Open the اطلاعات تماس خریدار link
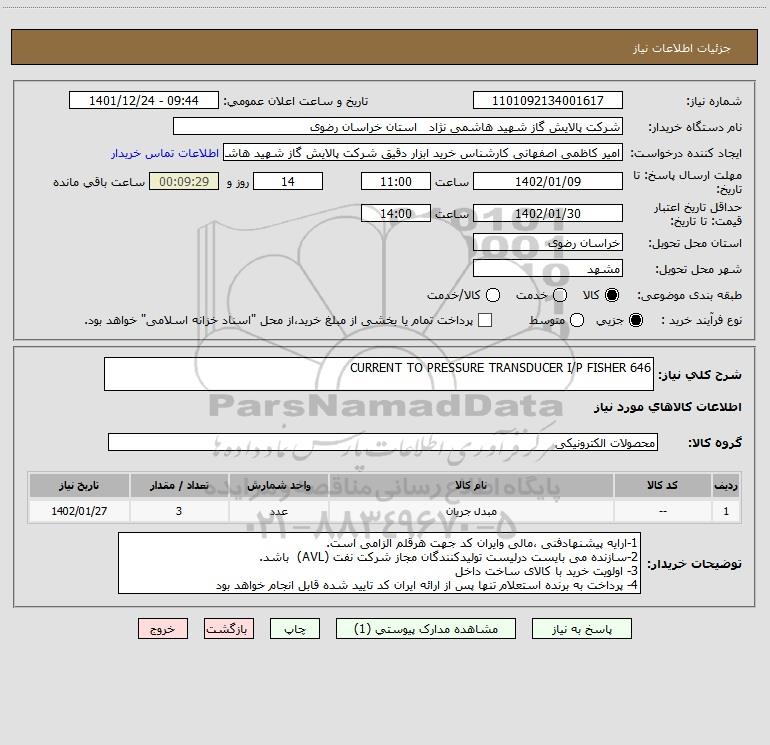The width and height of the screenshot is (770, 745). 165,153
